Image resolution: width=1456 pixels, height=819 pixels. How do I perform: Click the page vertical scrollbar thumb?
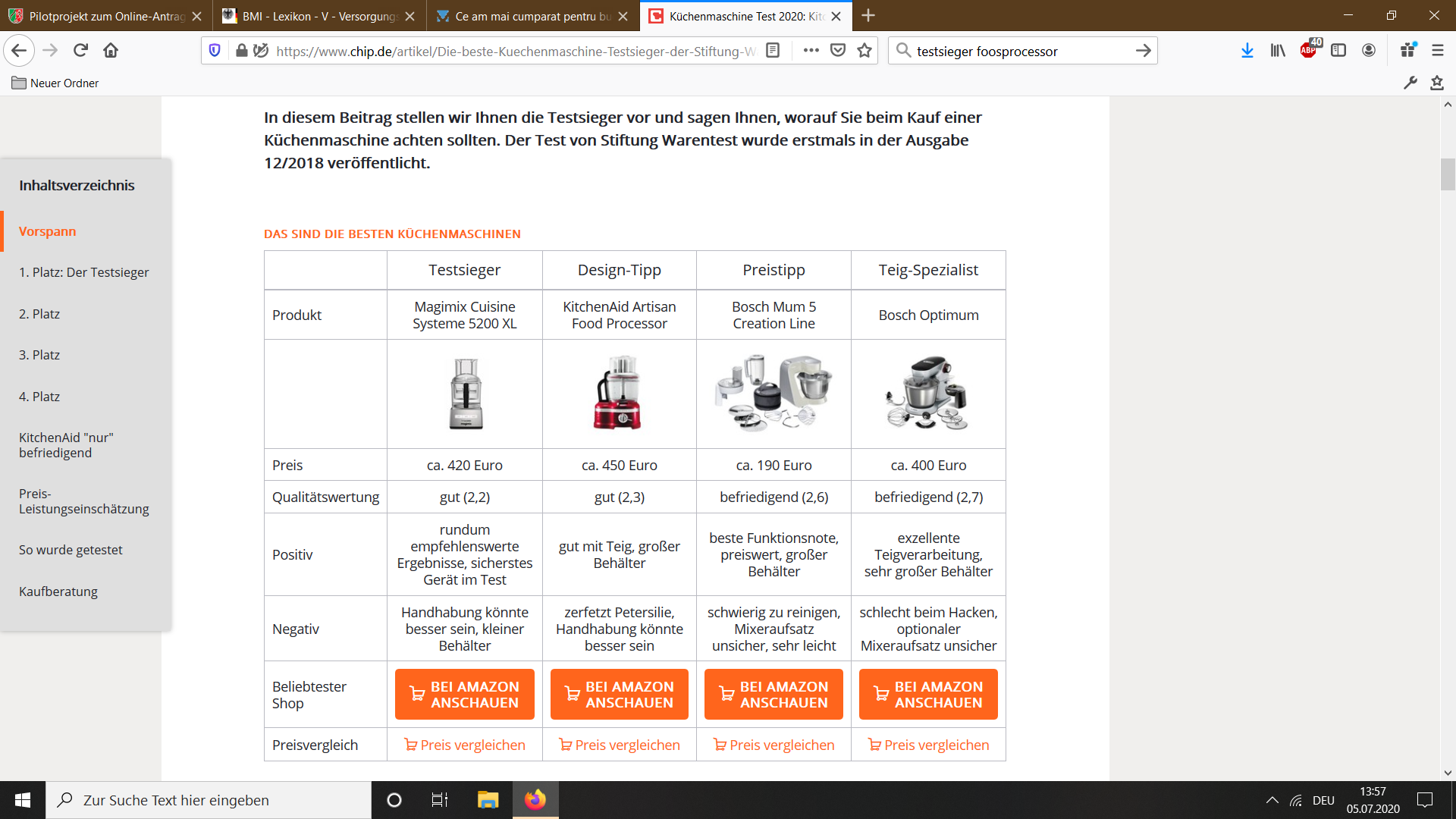(x=1448, y=174)
